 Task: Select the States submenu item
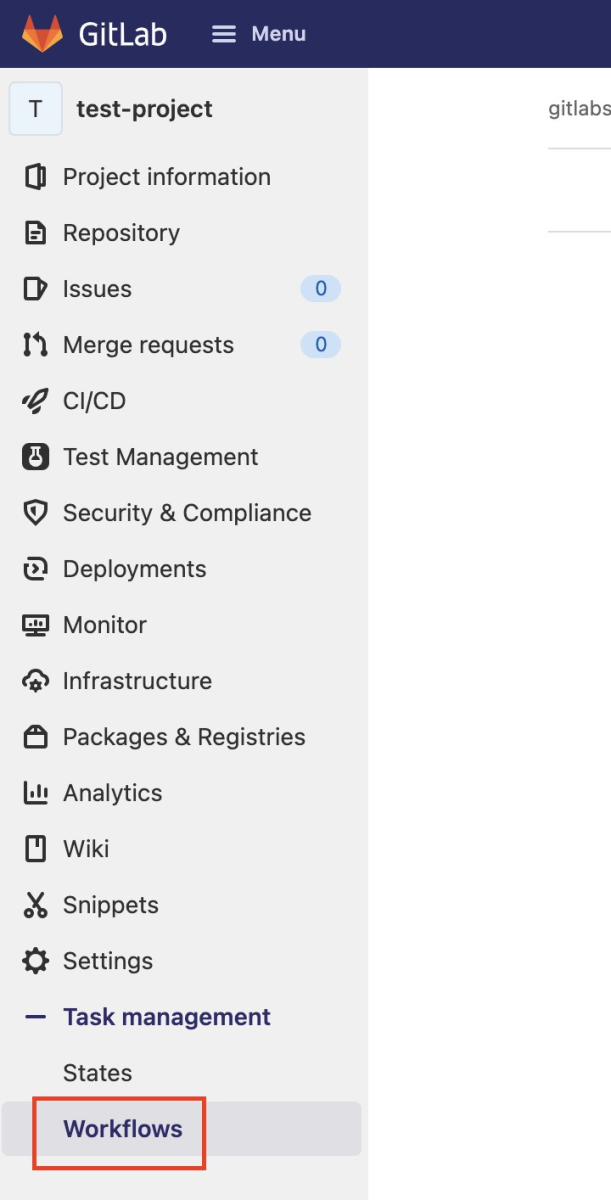tap(97, 1073)
